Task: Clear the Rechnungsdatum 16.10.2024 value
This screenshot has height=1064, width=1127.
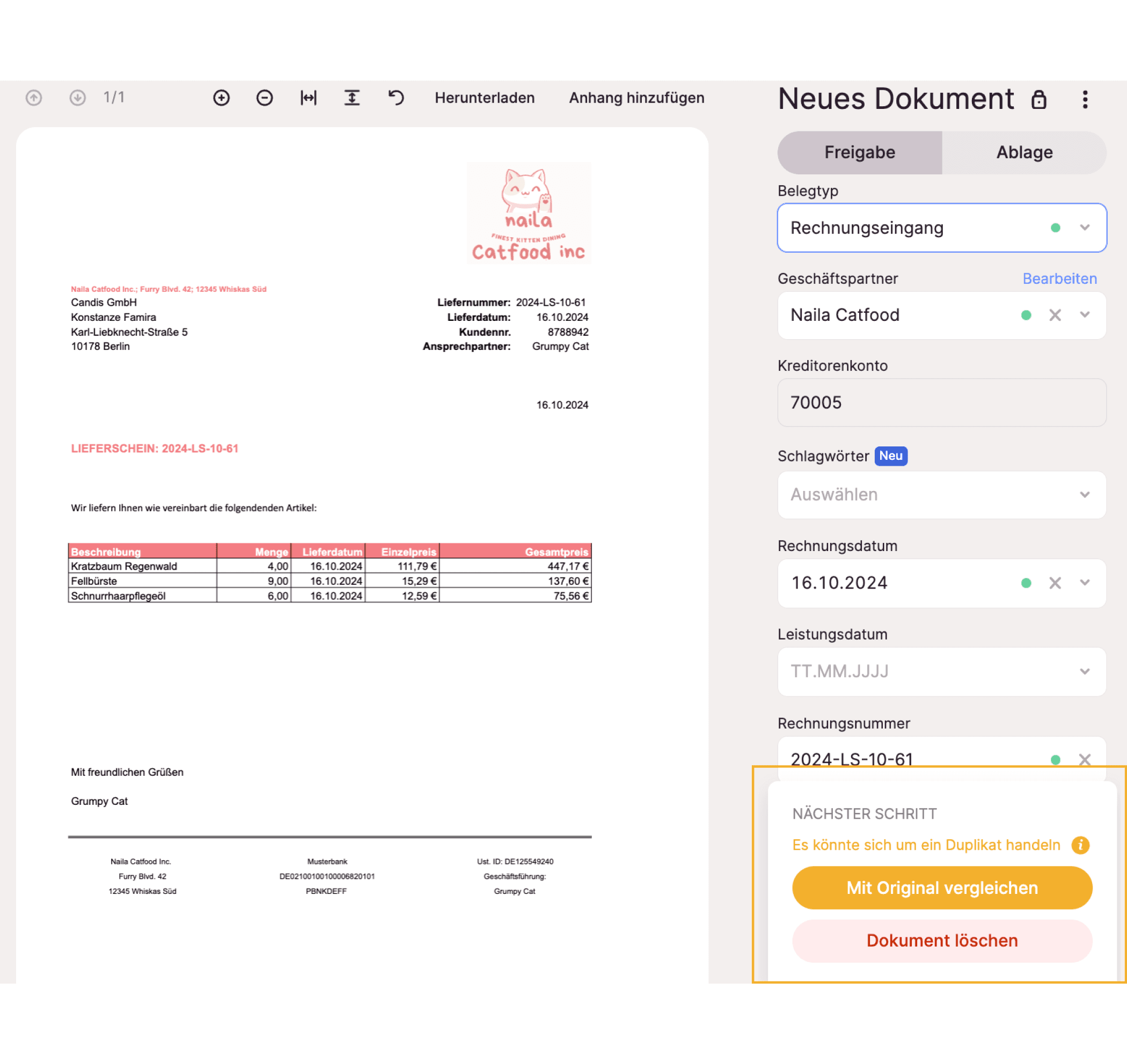Action: click(1055, 583)
